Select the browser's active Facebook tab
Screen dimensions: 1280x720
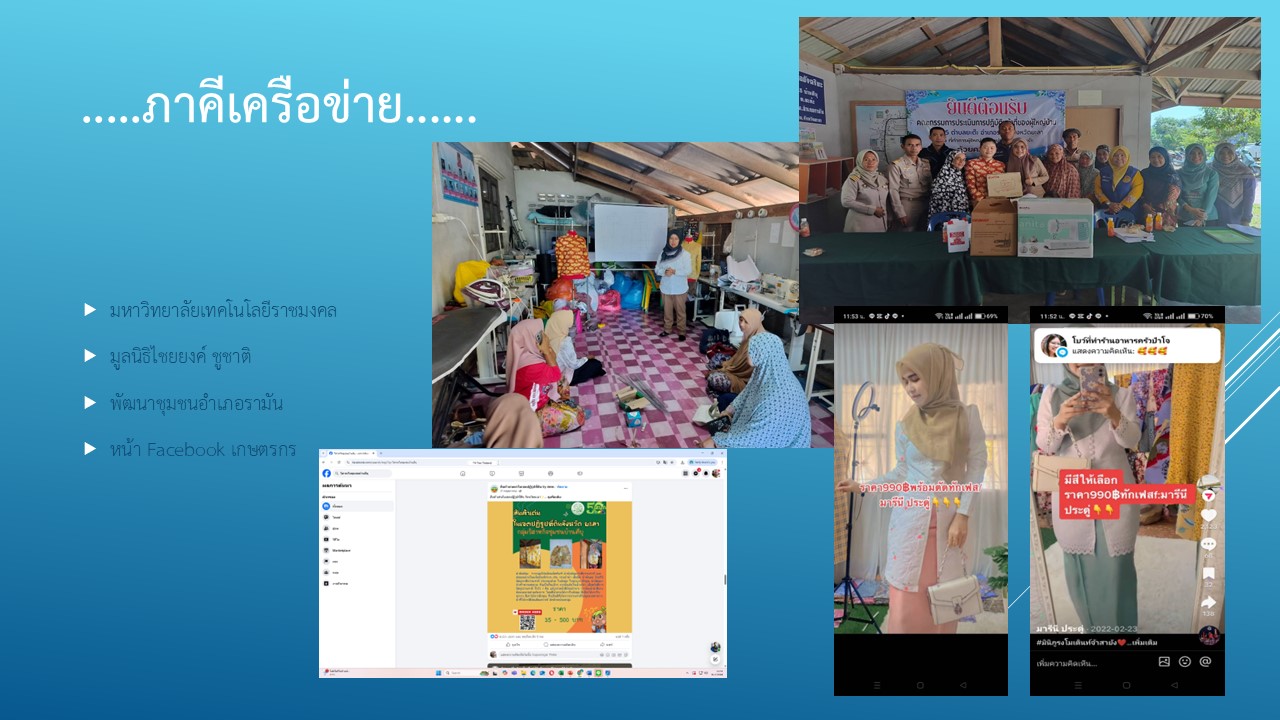(349, 453)
